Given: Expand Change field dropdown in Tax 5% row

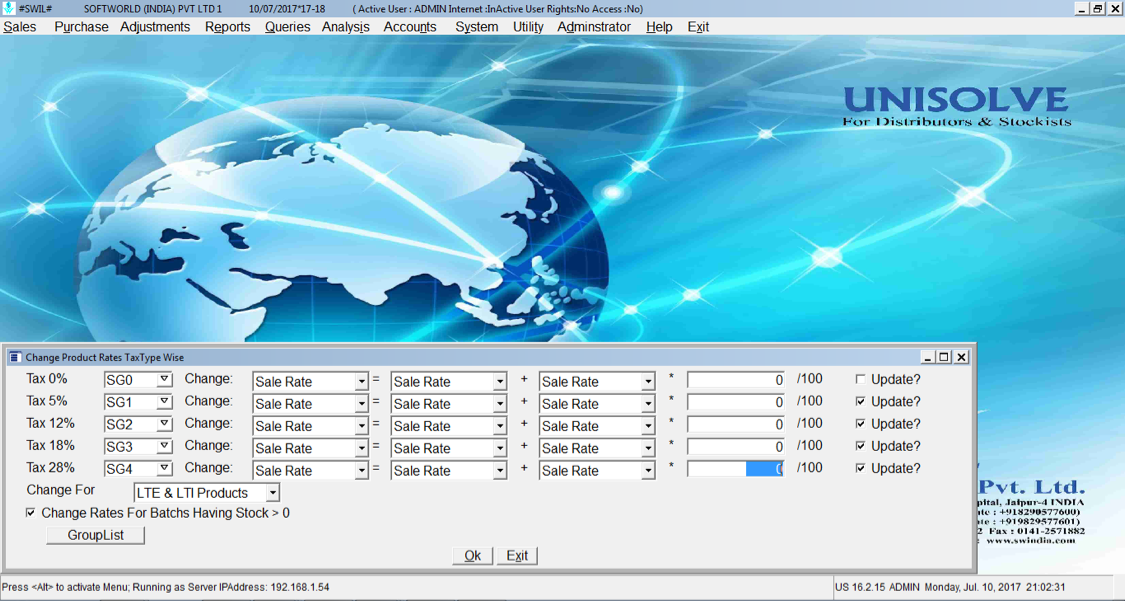Looking at the screenshot, I should [x=362, y=404].
